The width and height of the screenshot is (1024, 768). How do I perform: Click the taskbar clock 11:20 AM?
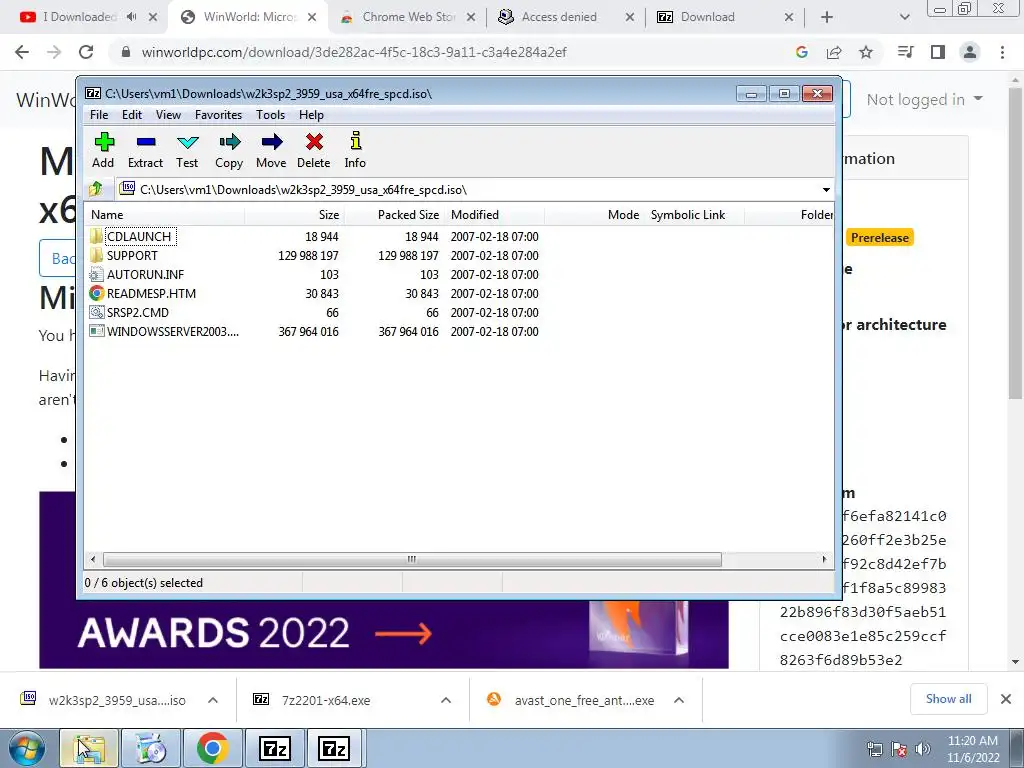pos(972,741)
